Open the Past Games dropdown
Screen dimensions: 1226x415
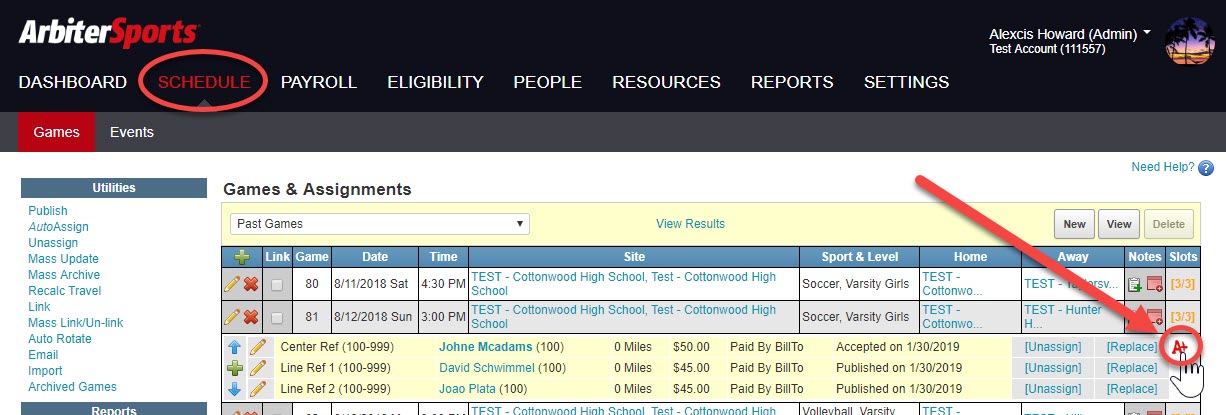(x=380, y=223)
